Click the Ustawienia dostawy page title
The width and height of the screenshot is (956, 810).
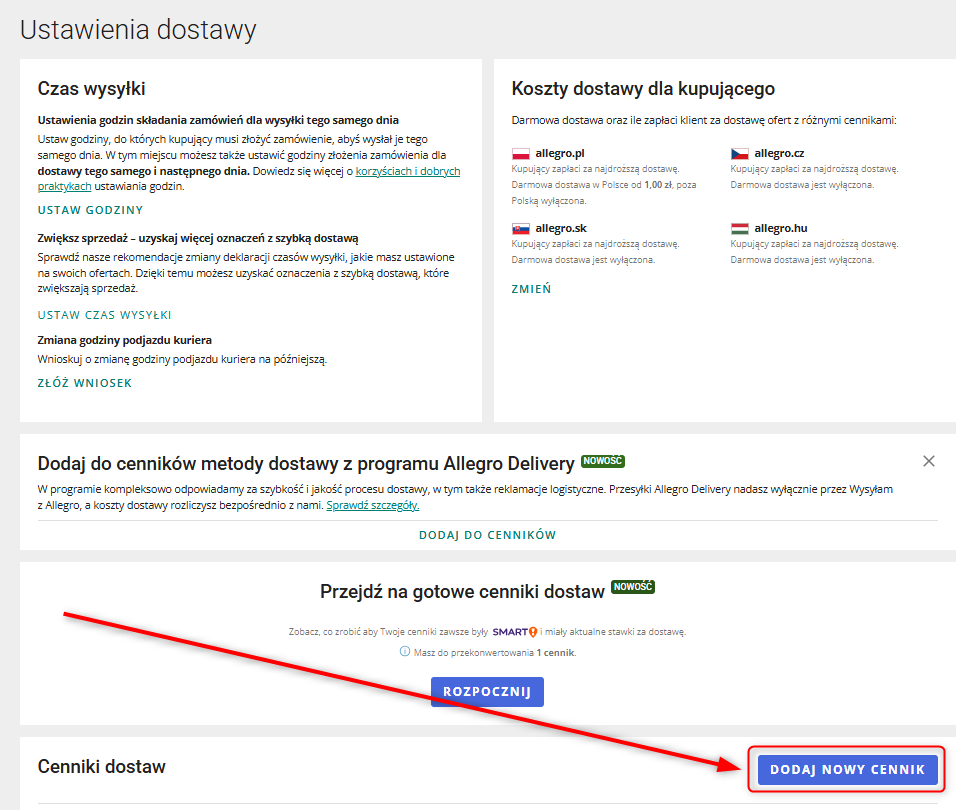(x=138, y=30)
